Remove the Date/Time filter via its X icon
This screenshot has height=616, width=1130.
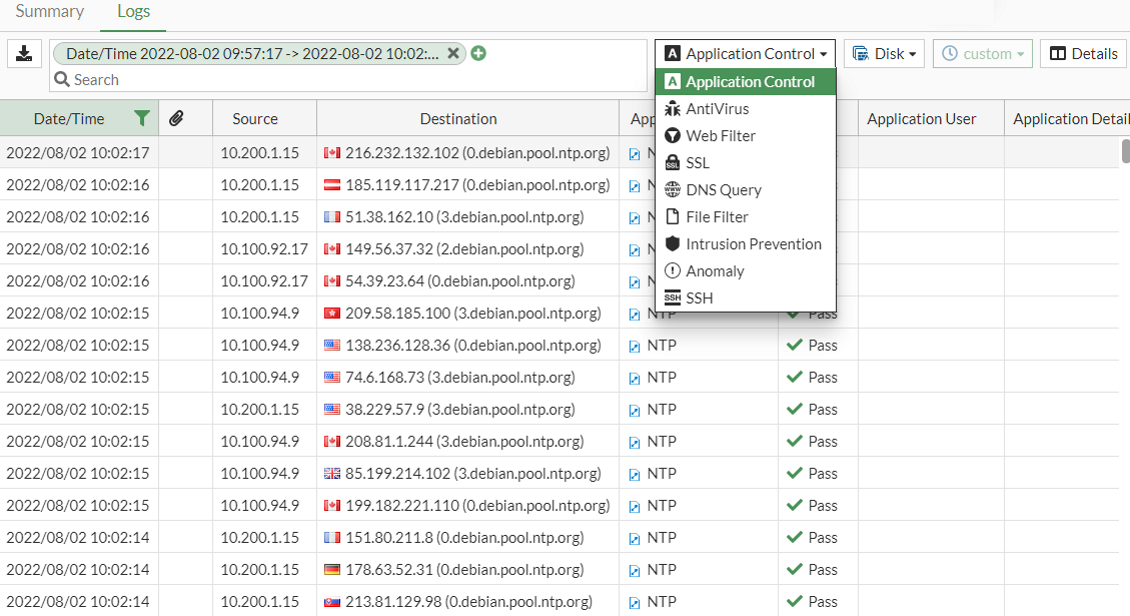(x=454, y=53)
